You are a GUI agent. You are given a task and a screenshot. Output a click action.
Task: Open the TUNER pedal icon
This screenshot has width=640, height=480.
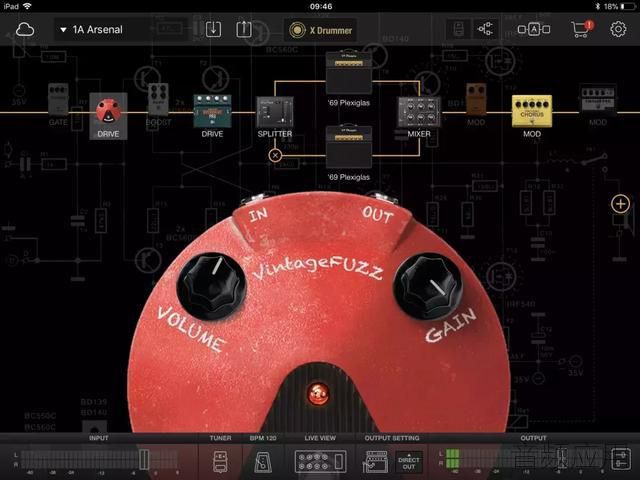coord(220,462)
